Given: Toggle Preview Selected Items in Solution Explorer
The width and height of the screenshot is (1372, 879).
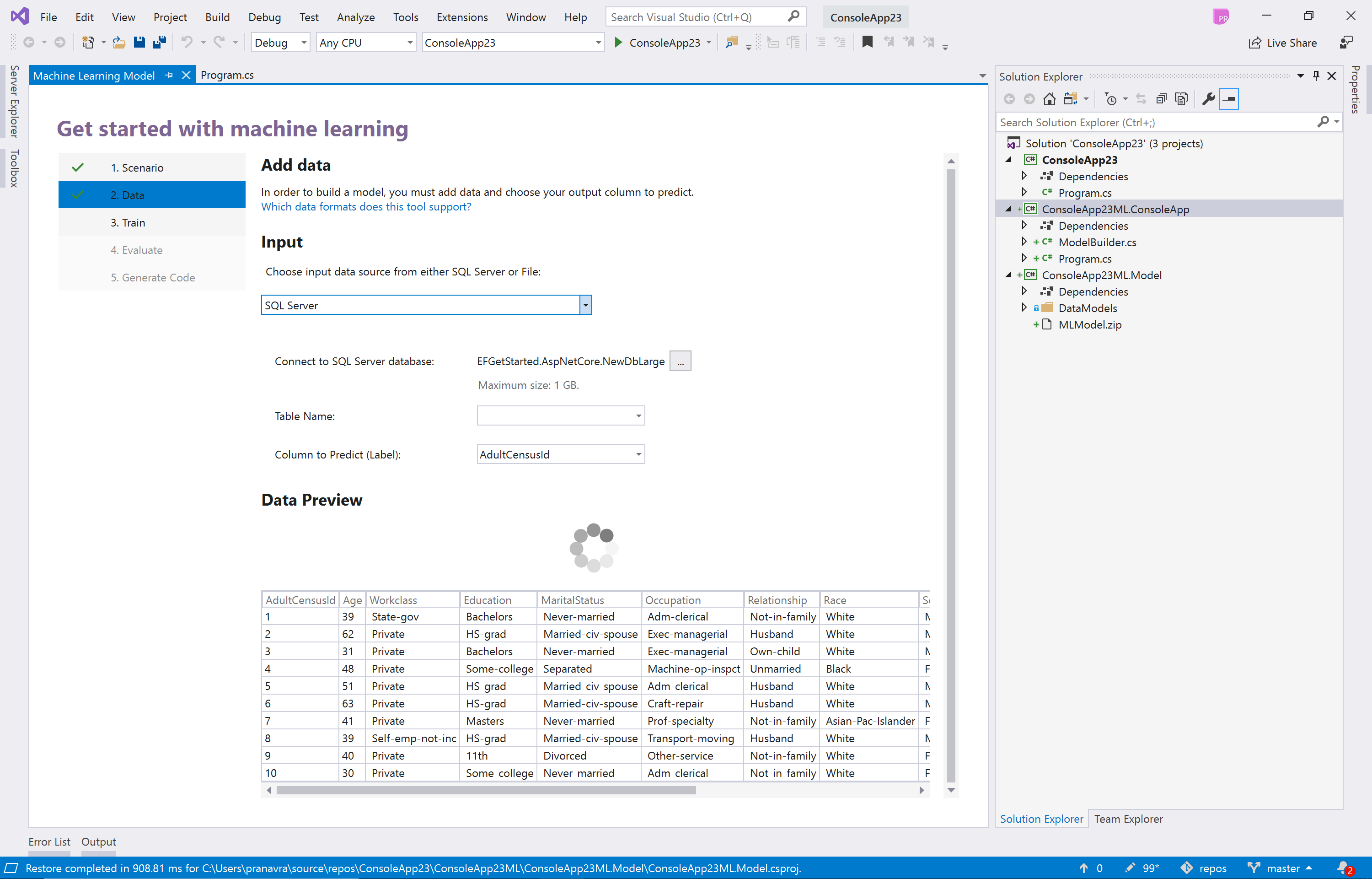Looking at the screenshot, I should [x=1229, y=99].
